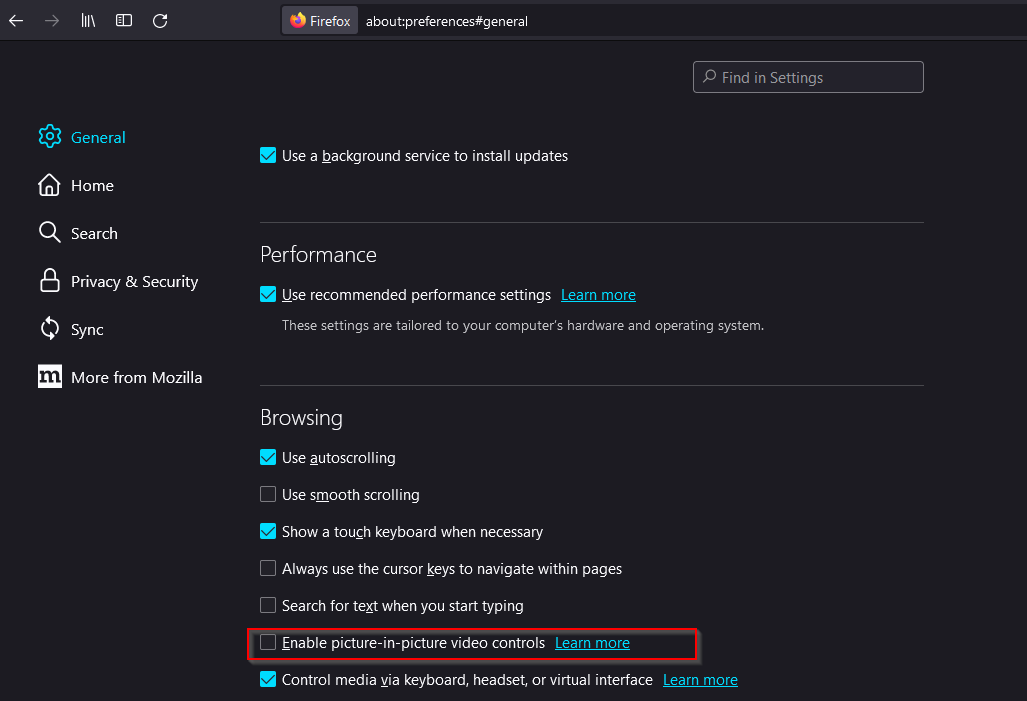Image resolution: width=1027 pixels, height=701 pixels.
Task: Click the magnifier in Find in Settings
Action: 709,77
